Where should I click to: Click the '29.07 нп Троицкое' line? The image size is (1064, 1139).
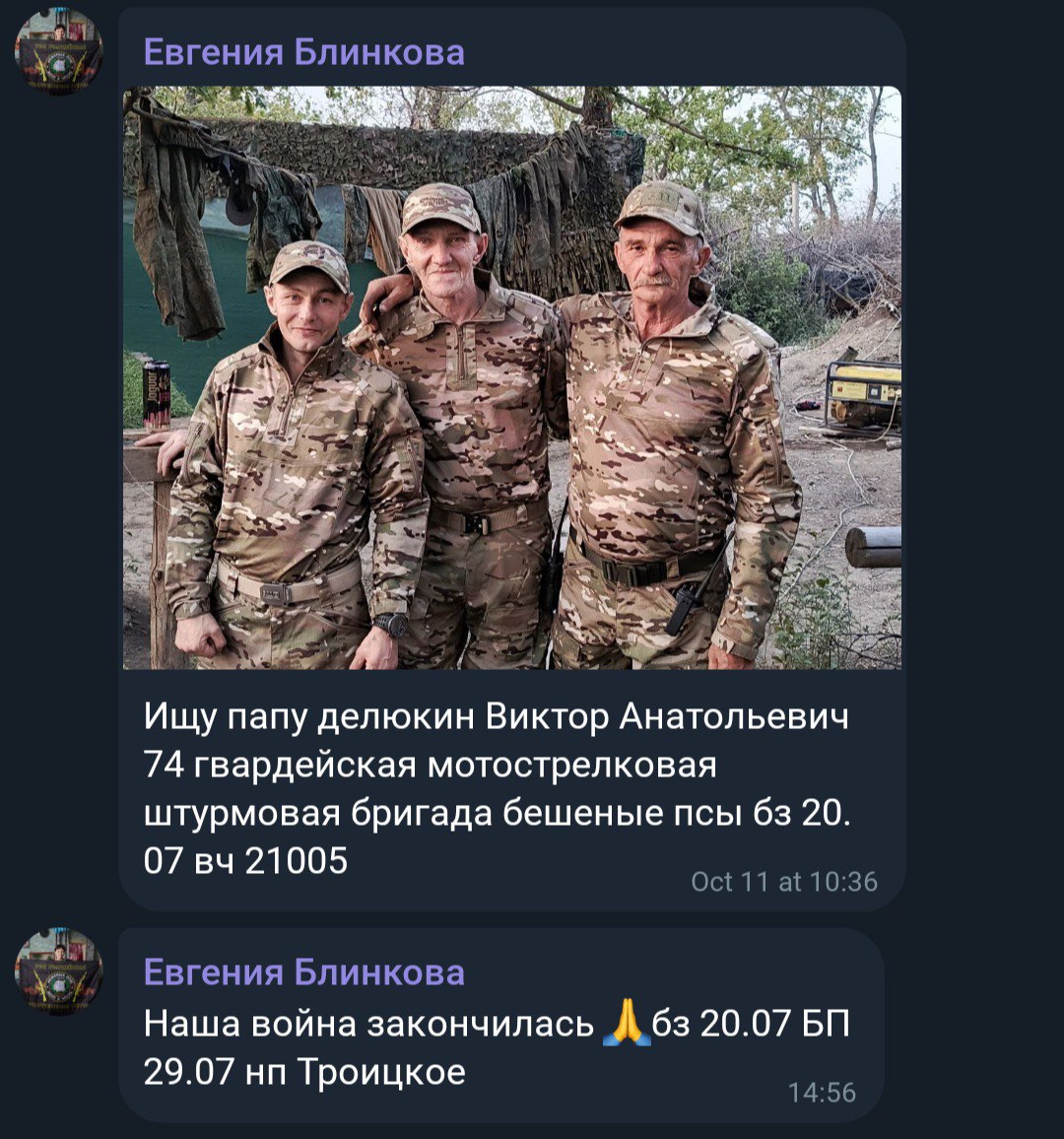(304, 1071)
